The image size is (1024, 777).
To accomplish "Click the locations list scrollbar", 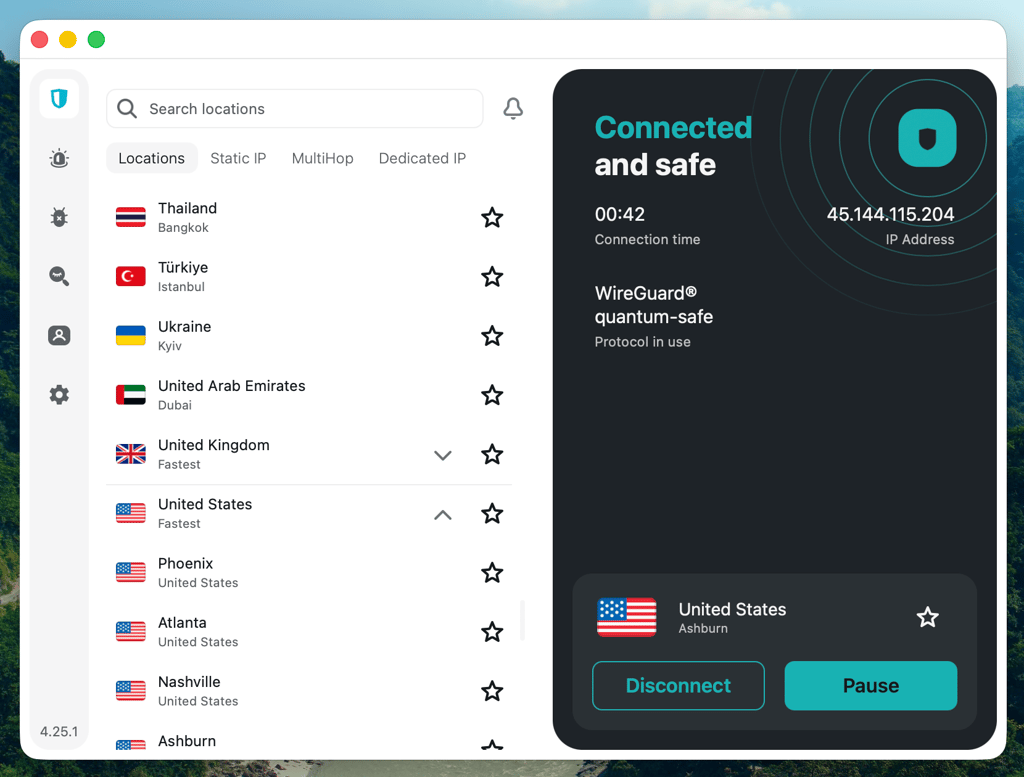I will coord(522,620).
